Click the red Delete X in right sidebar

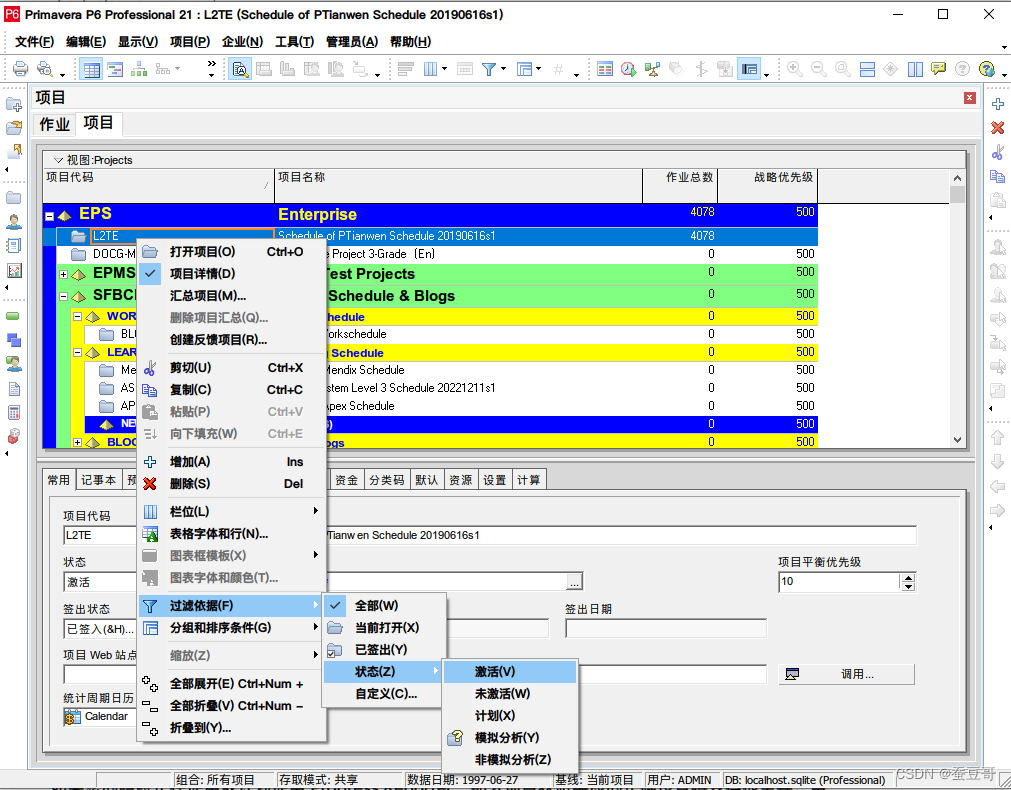pos(997,128)
